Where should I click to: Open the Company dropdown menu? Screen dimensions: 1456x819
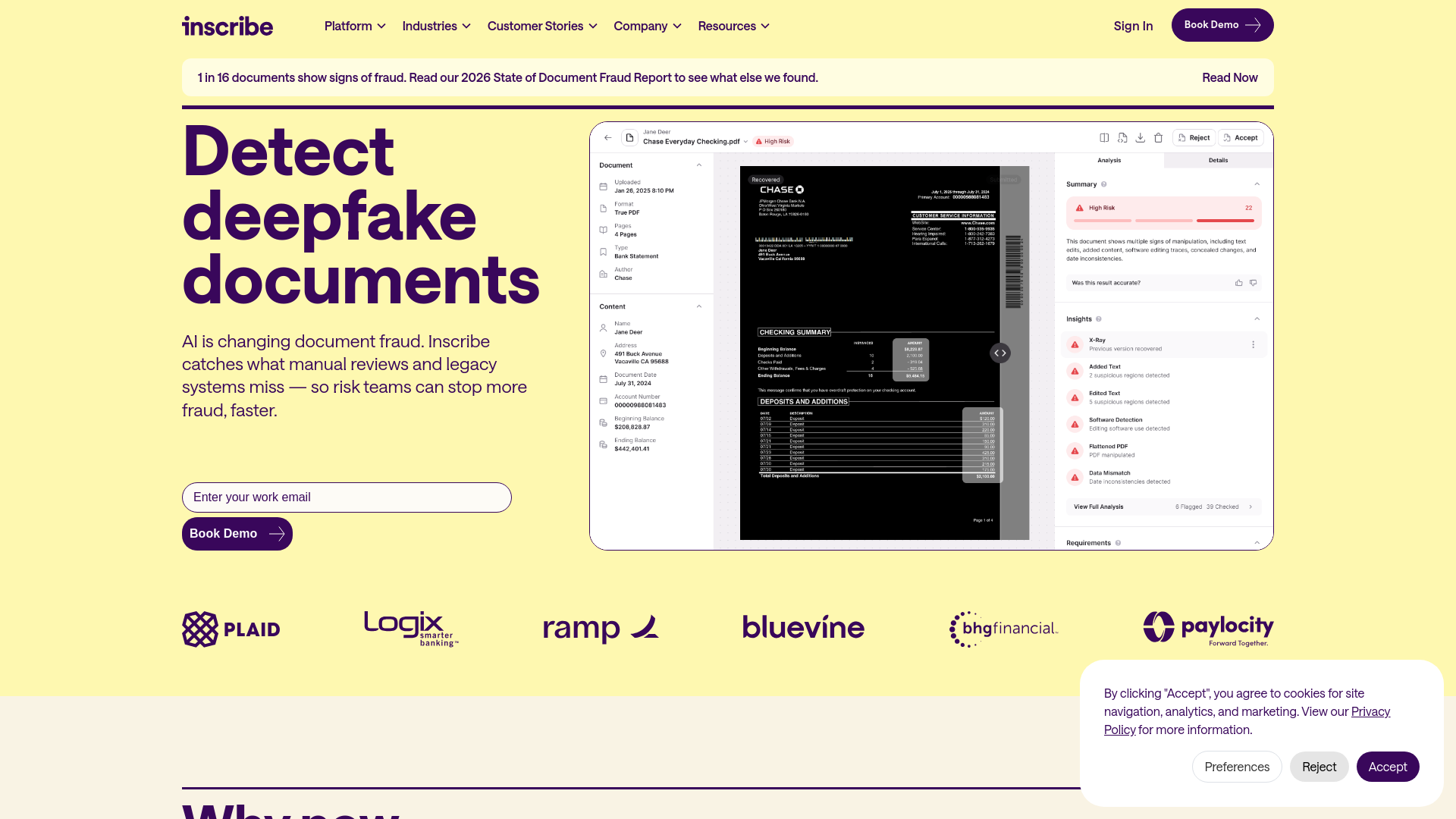point(648,26)
